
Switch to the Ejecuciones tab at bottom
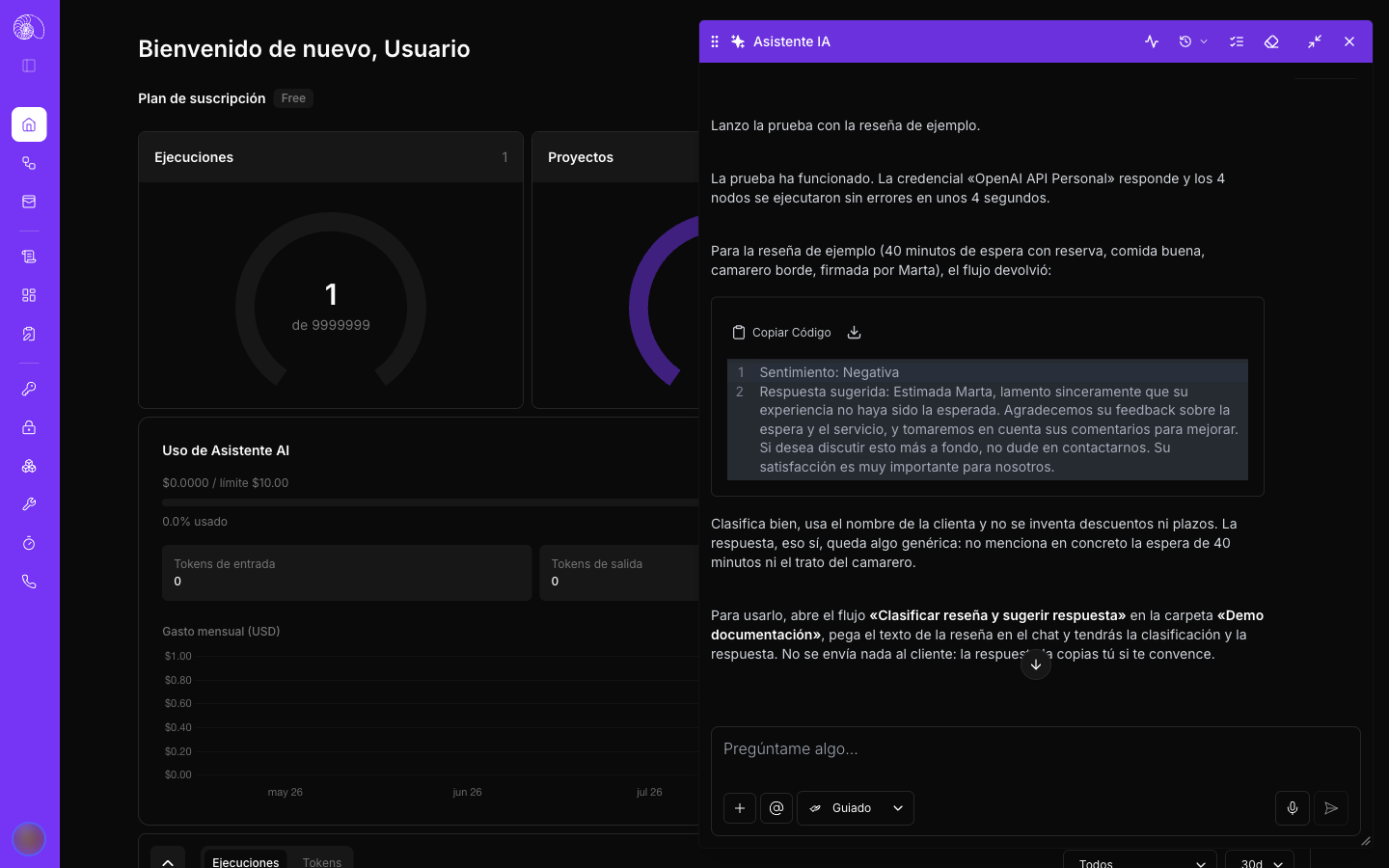(x=245, y=862)
